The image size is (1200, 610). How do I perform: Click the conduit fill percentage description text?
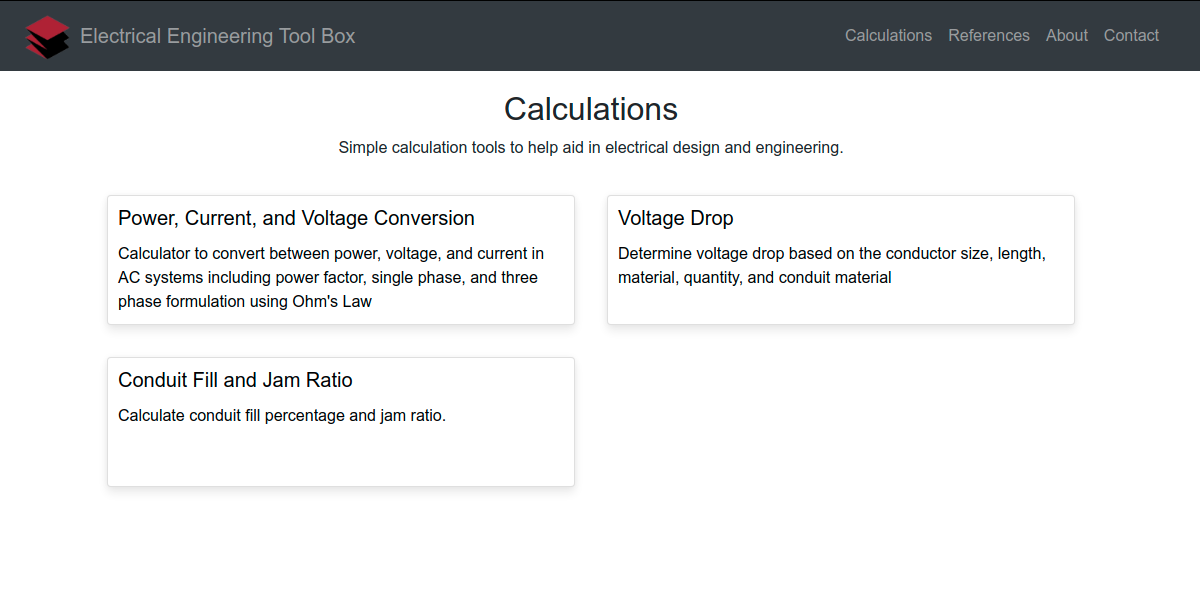pyautogui.click(x=282, y=415)
